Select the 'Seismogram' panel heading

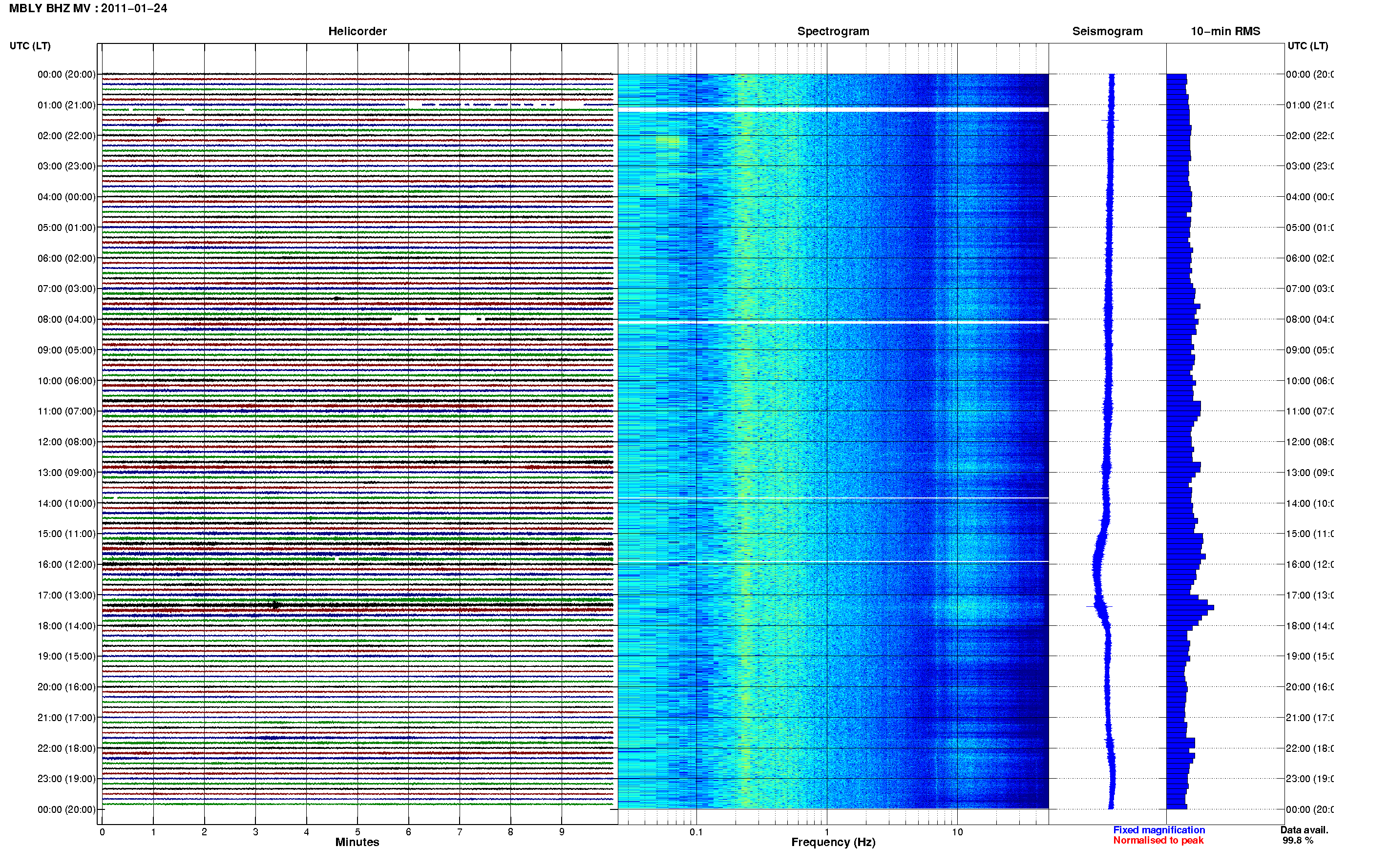point(1107,32)
